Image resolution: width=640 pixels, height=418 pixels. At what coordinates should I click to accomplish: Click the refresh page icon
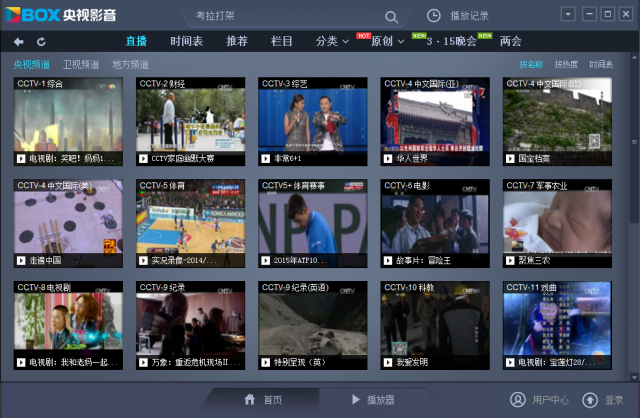(41, 42)
